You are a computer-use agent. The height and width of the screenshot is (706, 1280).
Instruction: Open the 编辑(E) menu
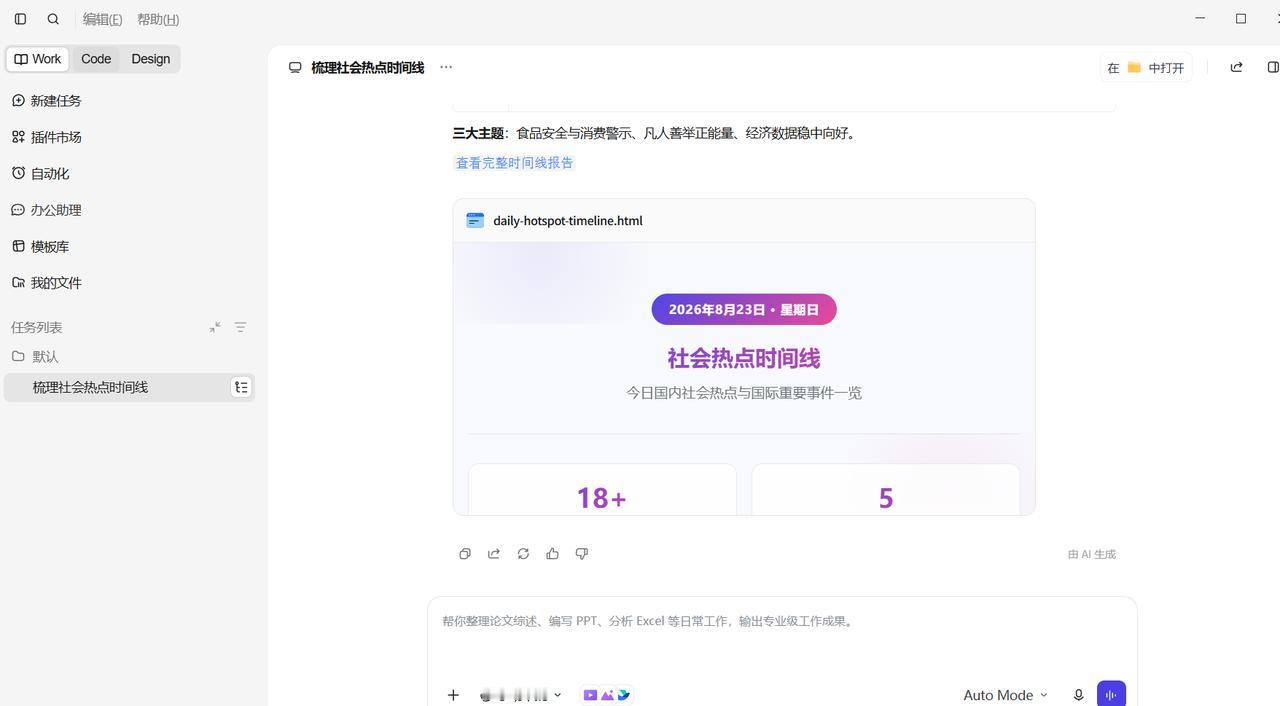pos(102,19)
